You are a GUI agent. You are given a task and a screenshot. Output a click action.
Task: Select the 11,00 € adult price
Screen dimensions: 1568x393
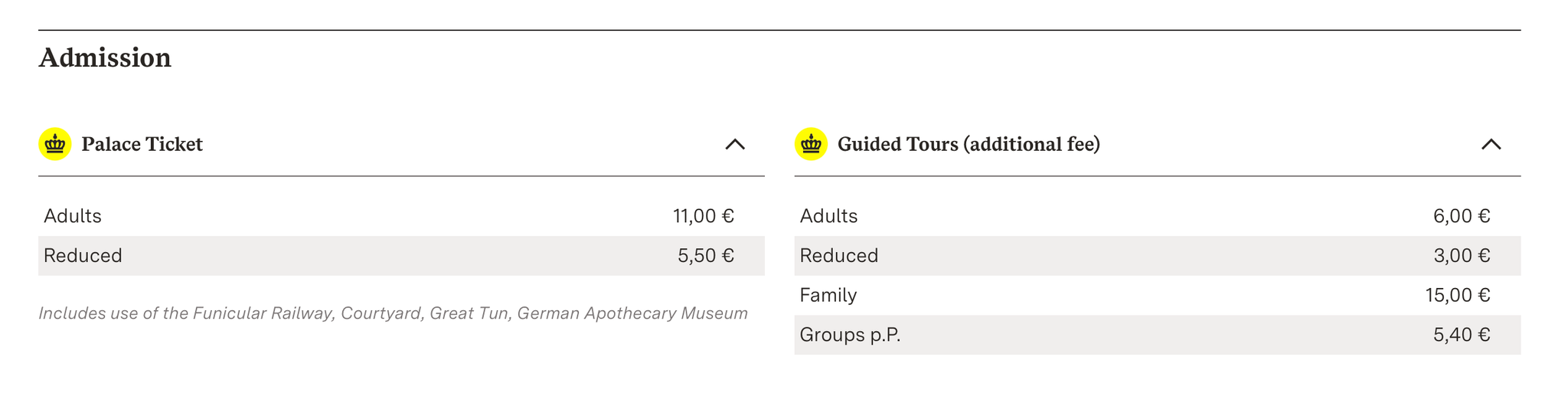704,216
